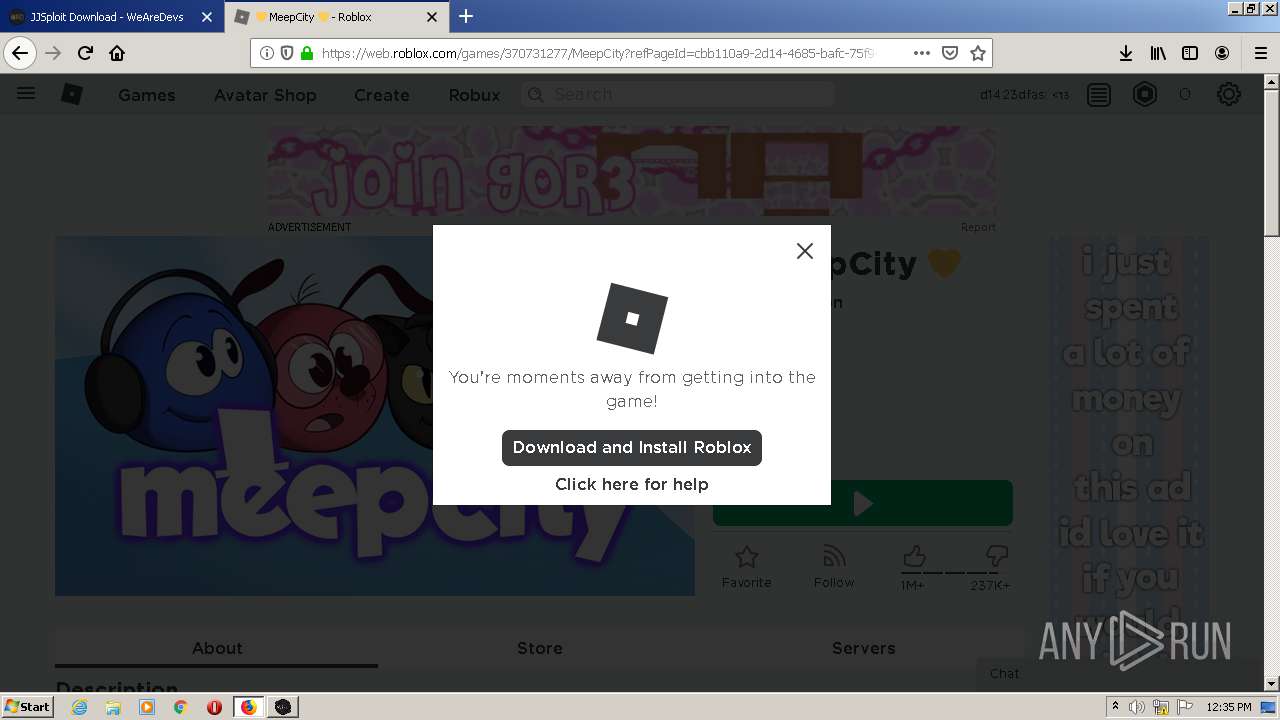This screenshot has height=720, width=1280.
Task: Open the Robux hexagon icon
Action: 1145,95
